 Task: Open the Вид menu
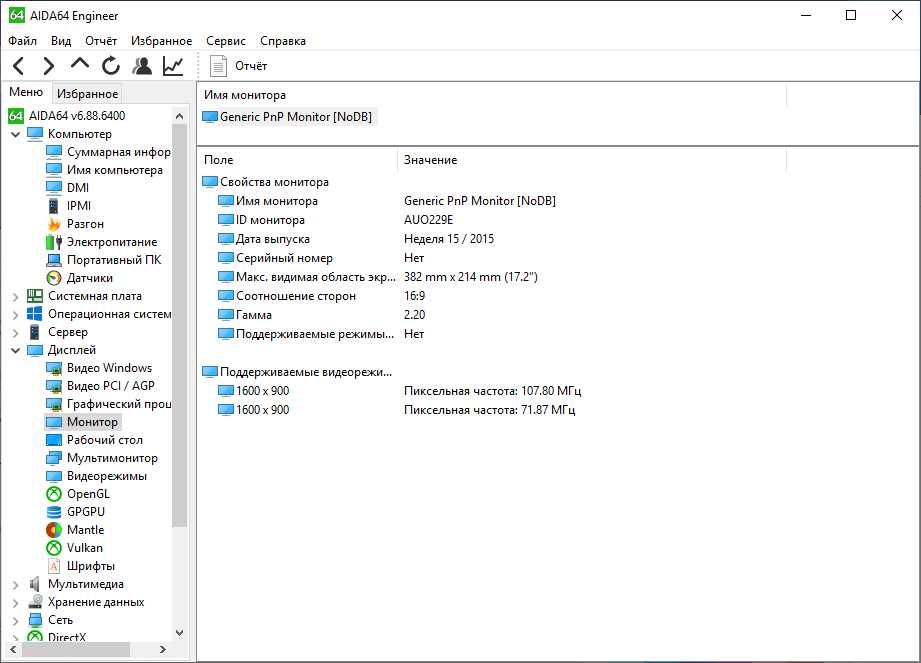[x=61, y=41]
